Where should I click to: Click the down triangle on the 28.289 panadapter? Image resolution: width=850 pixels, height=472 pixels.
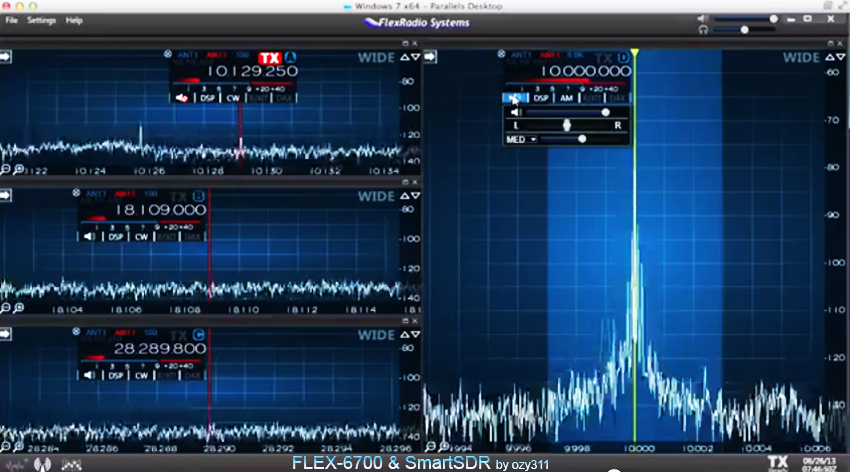click(x=415, y=334)
